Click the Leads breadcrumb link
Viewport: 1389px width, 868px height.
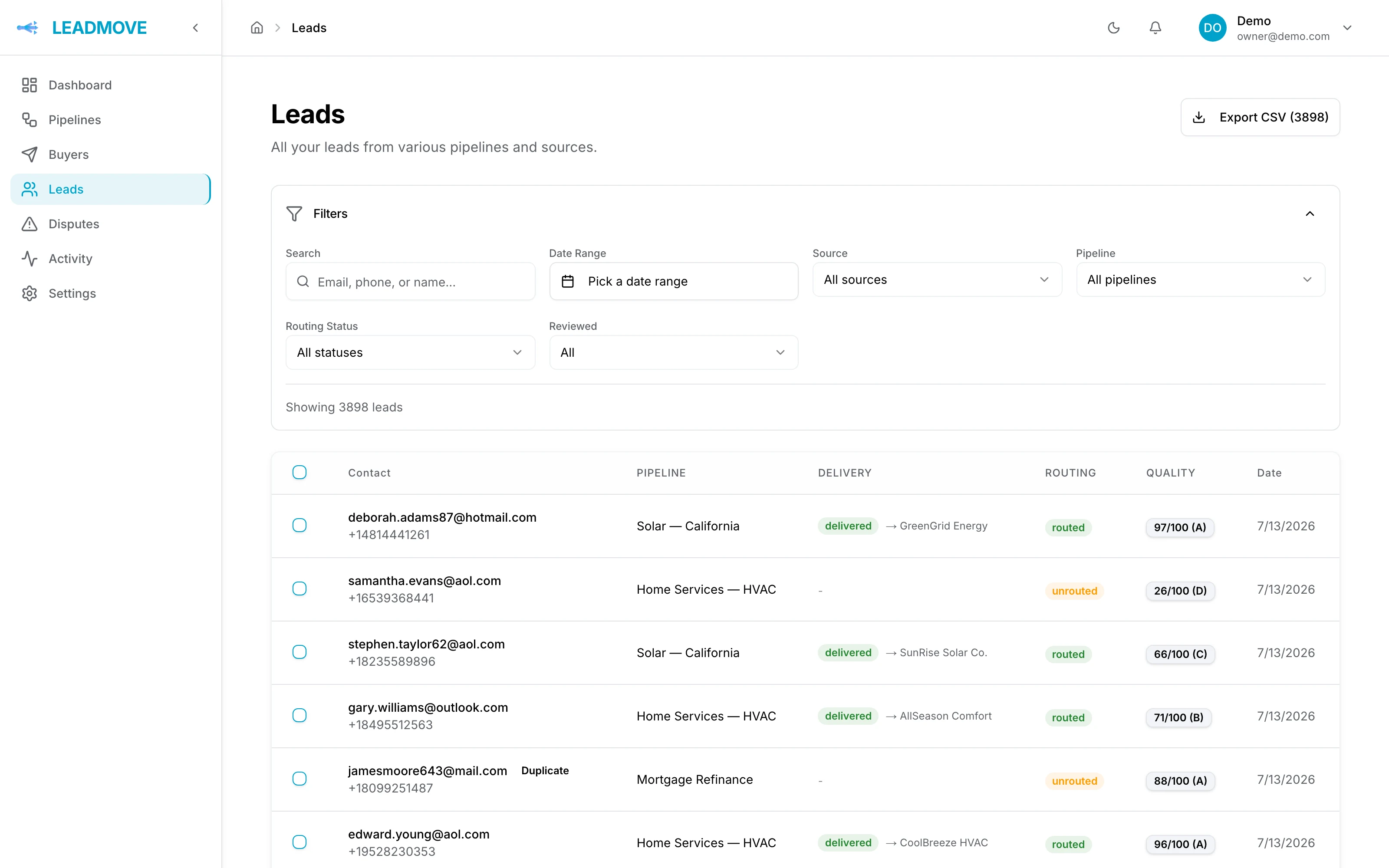[309, 27]
